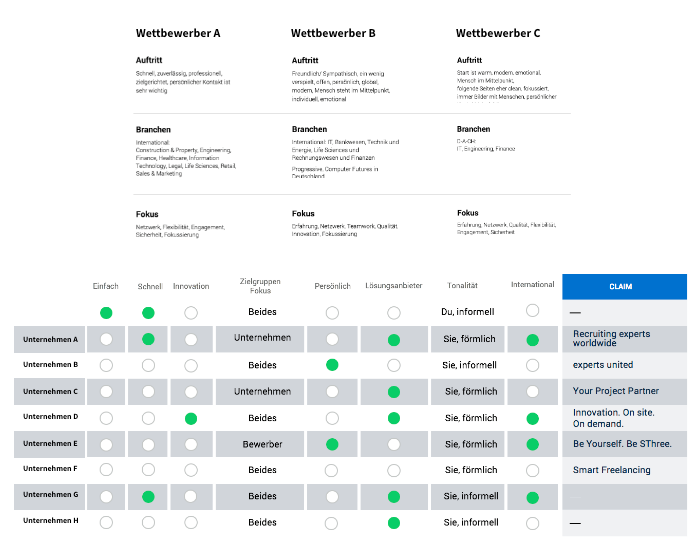Toggle Unternehmen G's Lösungsanbieter circle
The image size is (700, 543).
point(394,497)
